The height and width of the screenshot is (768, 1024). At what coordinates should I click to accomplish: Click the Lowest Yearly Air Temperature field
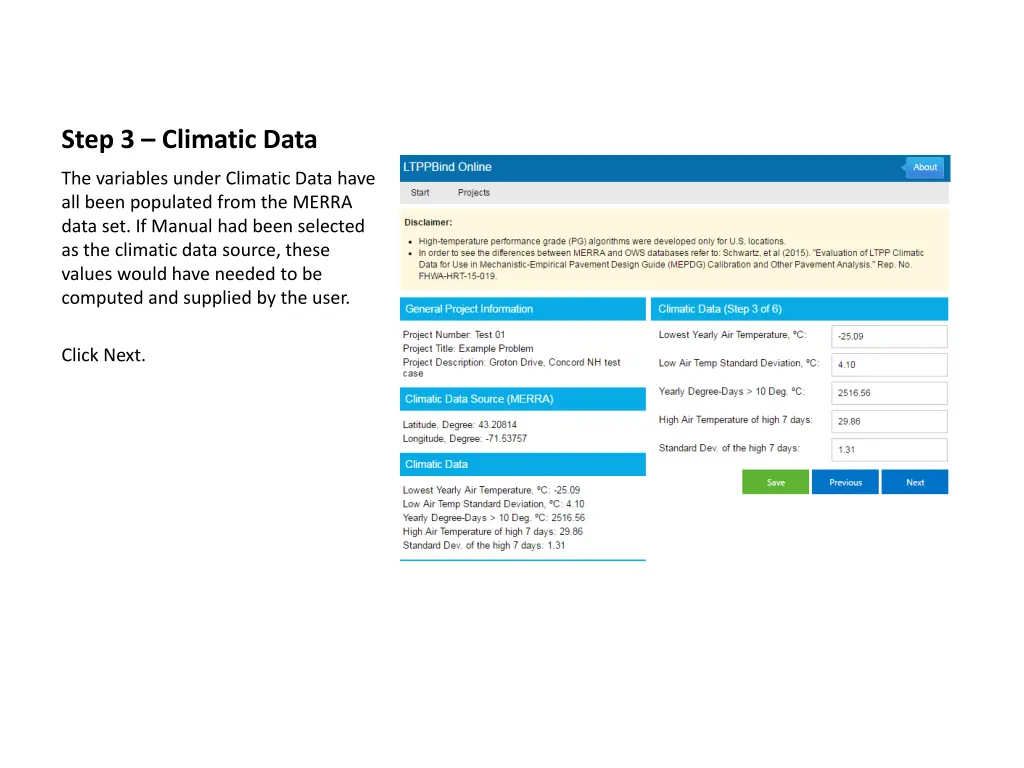click(889, 337)
